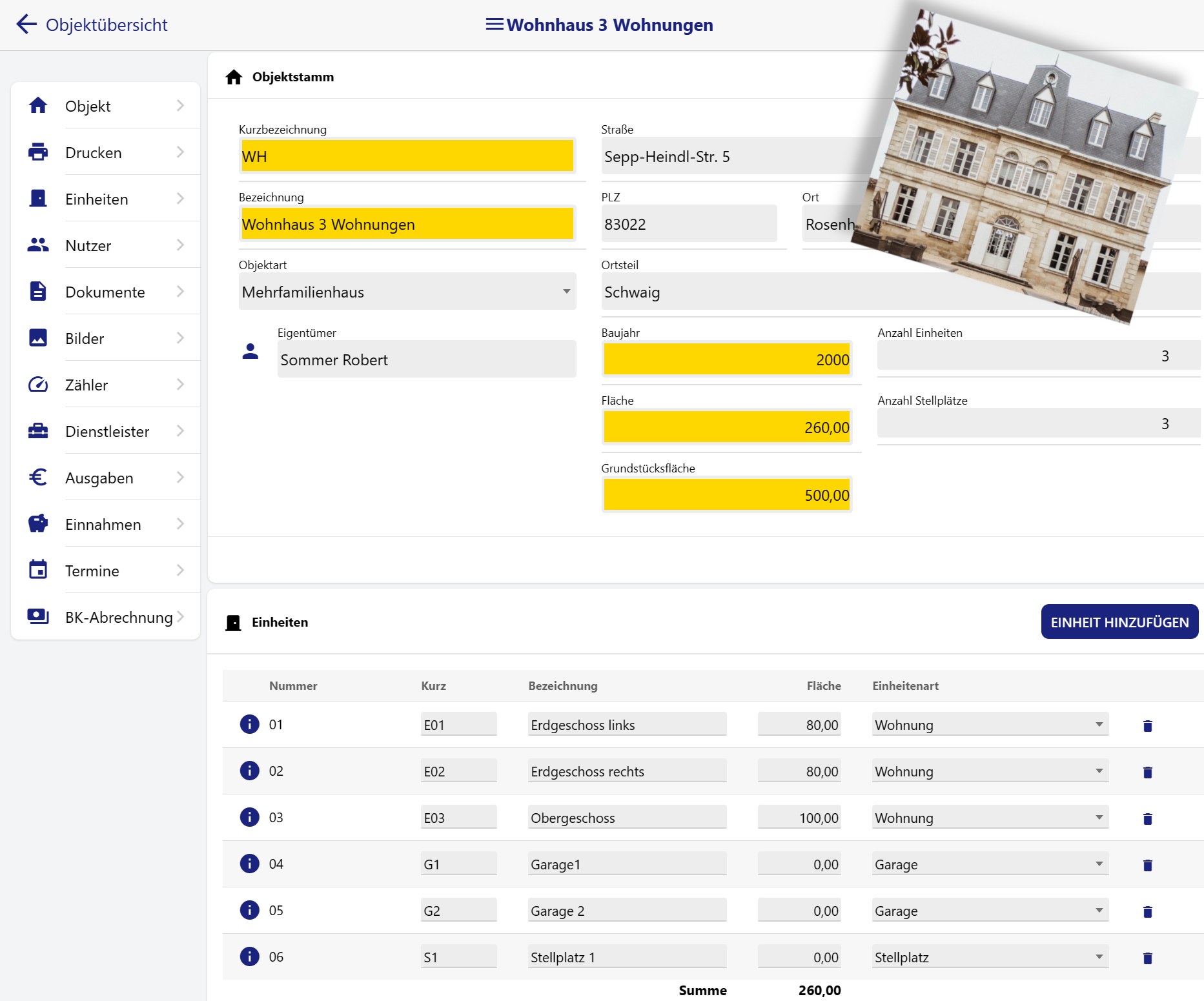1204x1001 pixels.
Task: Open Einheitenart dropdown for Erdgeschoss rechts
Action: (990, 771)
